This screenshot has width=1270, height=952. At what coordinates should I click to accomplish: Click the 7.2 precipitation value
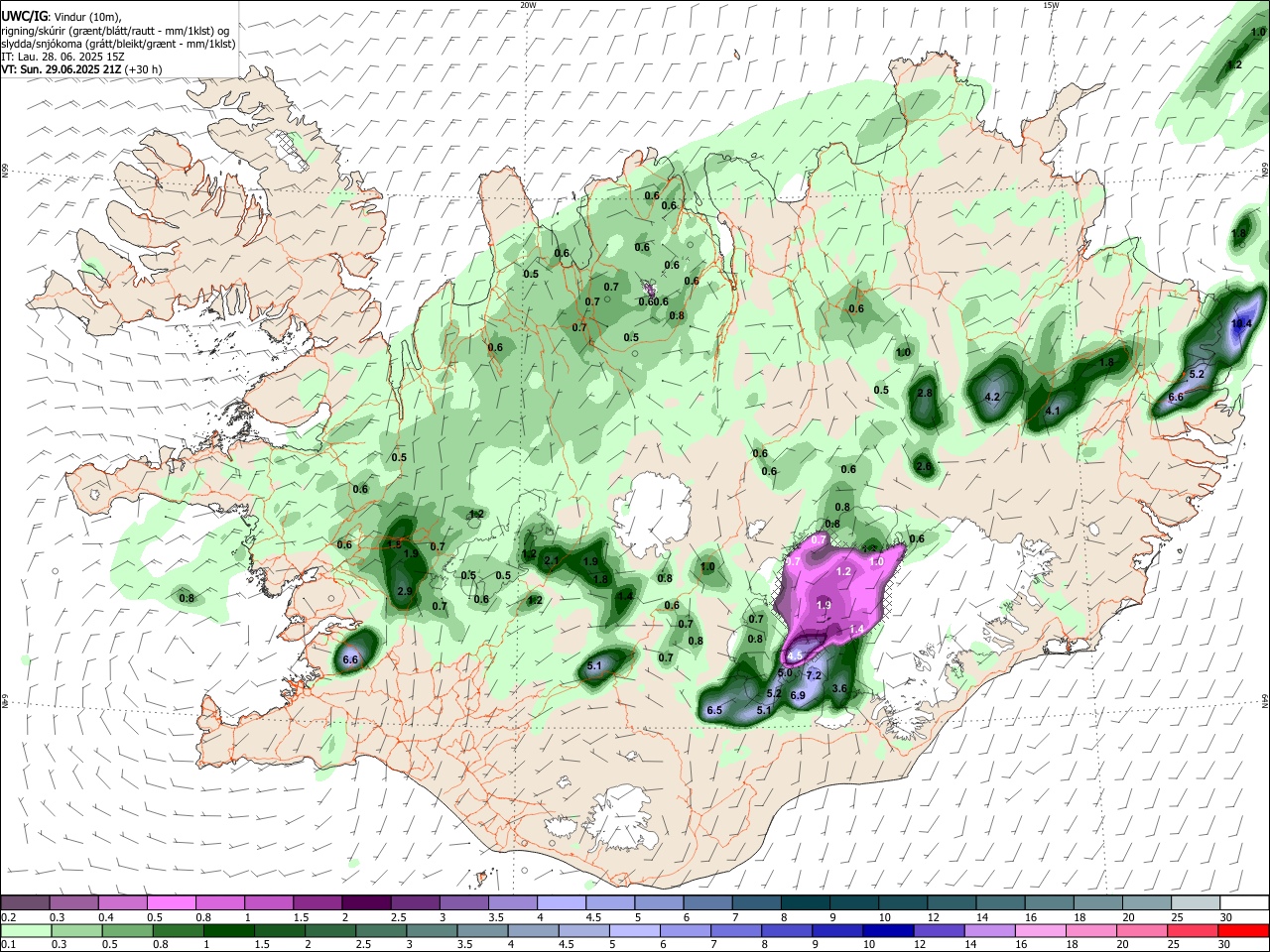coord(815,674)
